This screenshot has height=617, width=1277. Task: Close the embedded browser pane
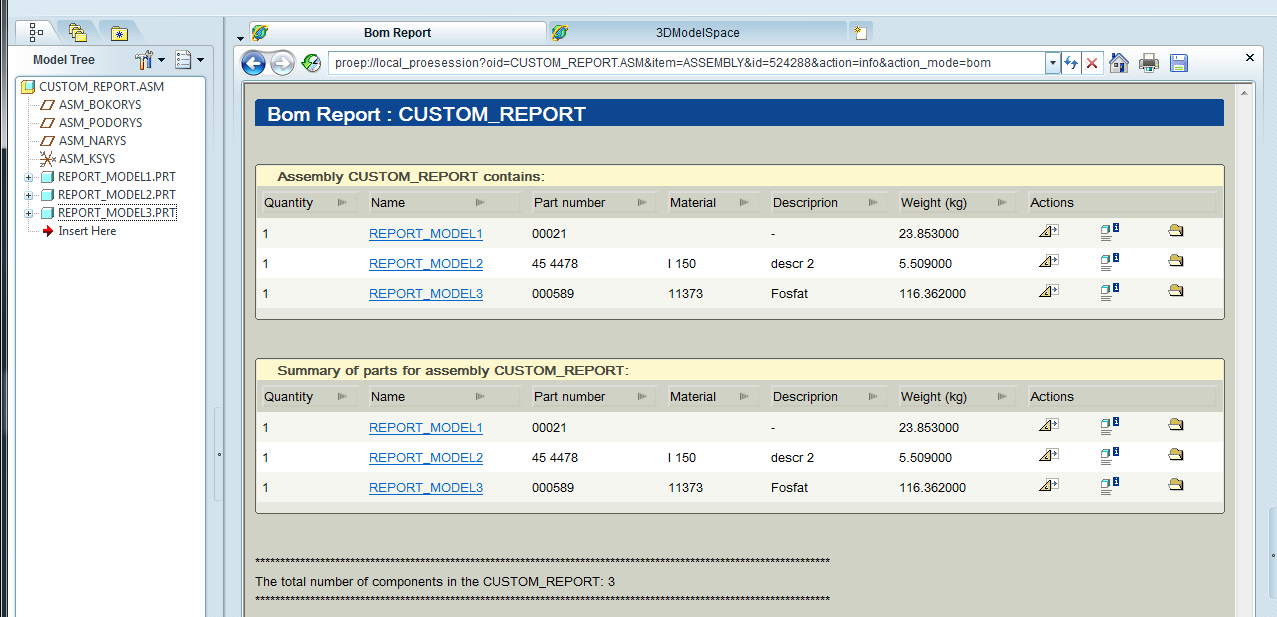1250,58
